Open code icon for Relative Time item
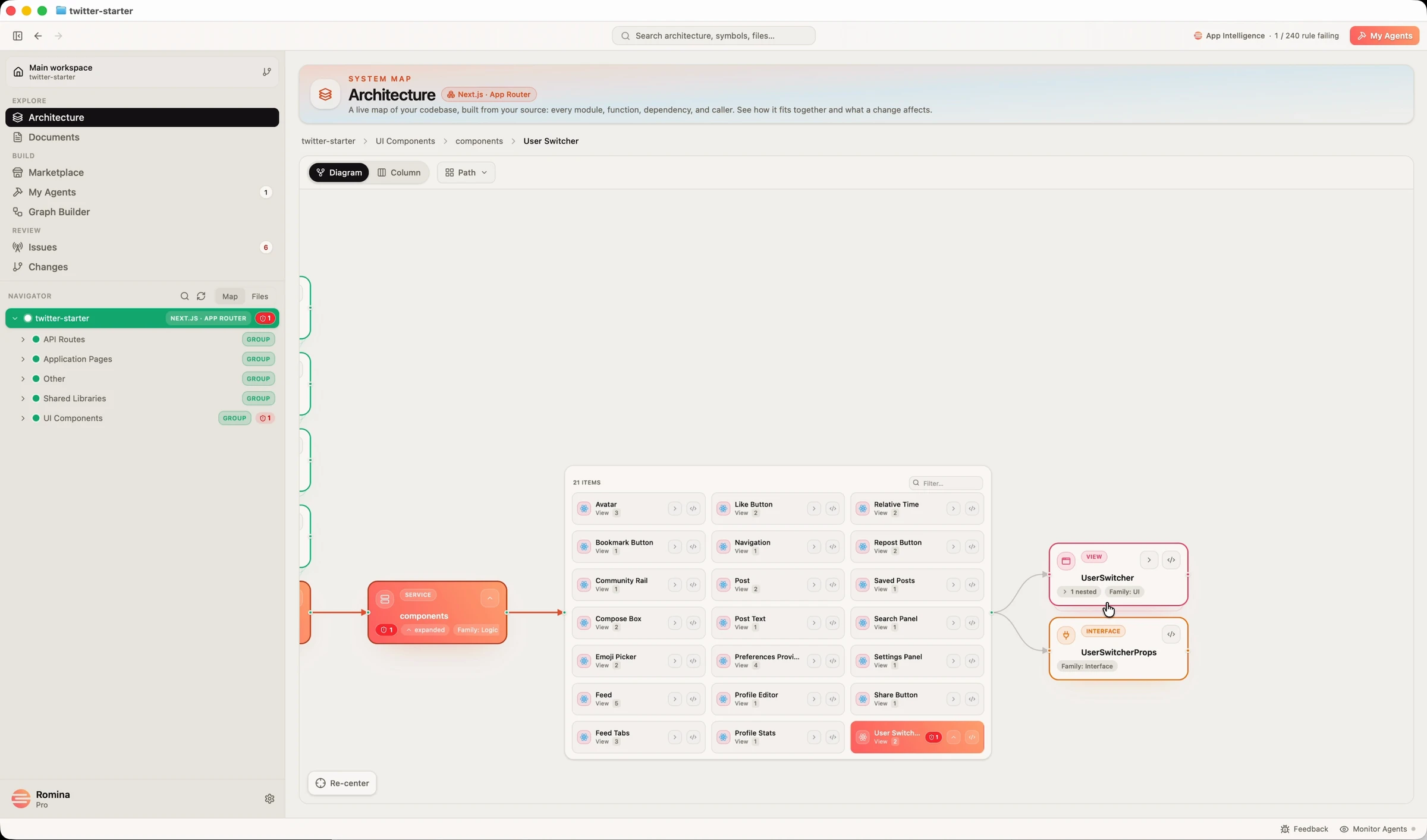Image resolution: width=1427 pixels, height=840 pixels. (972, 509)
